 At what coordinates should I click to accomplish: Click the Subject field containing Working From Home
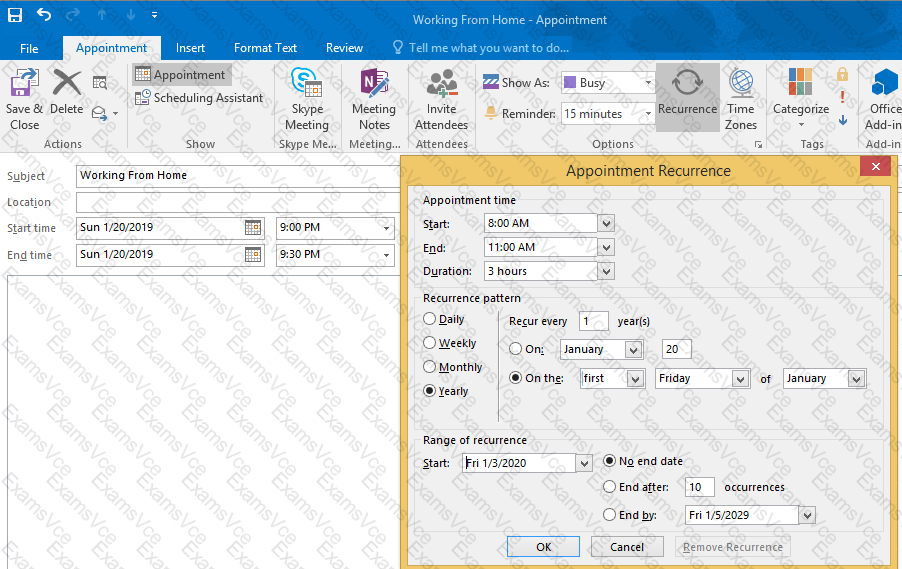pyautogui.click(x=238, y=176)
